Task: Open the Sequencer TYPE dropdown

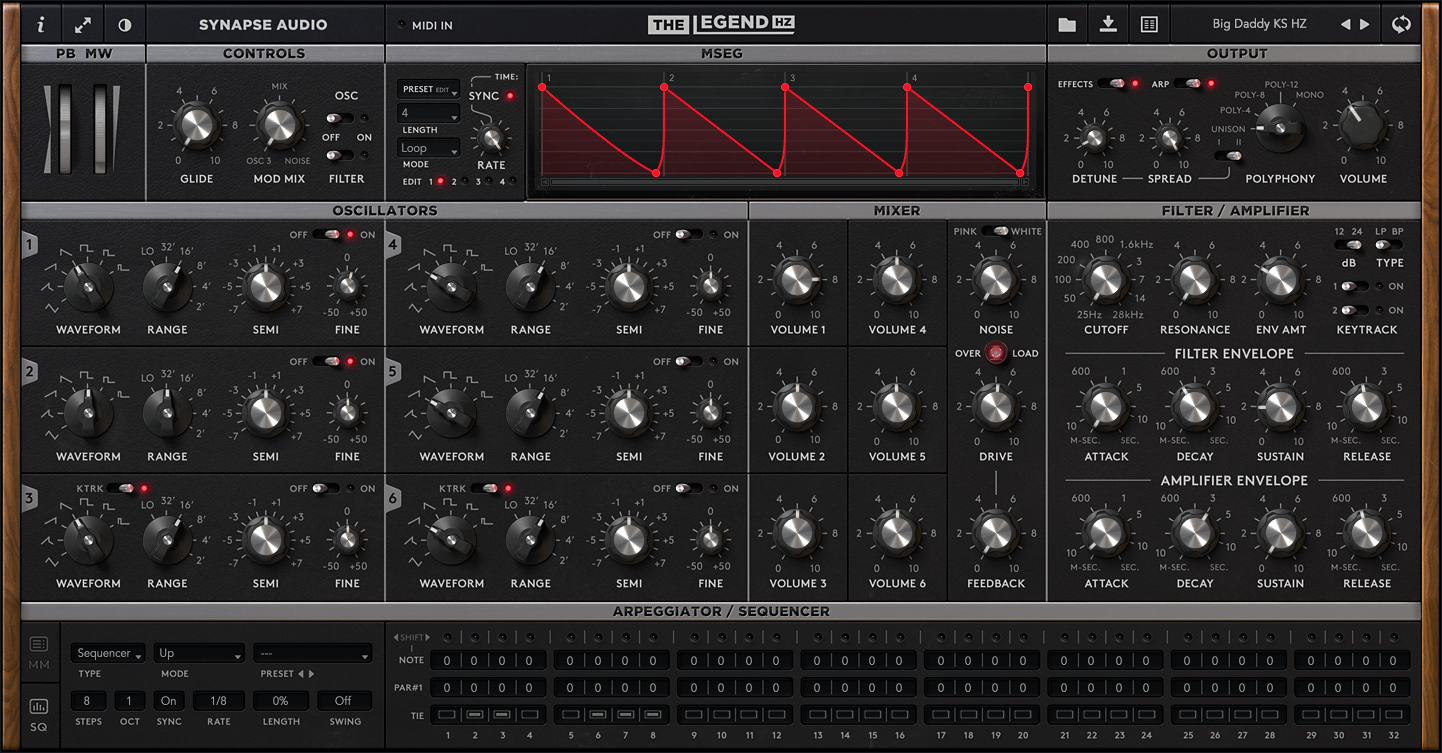Action: click(108, 653)
